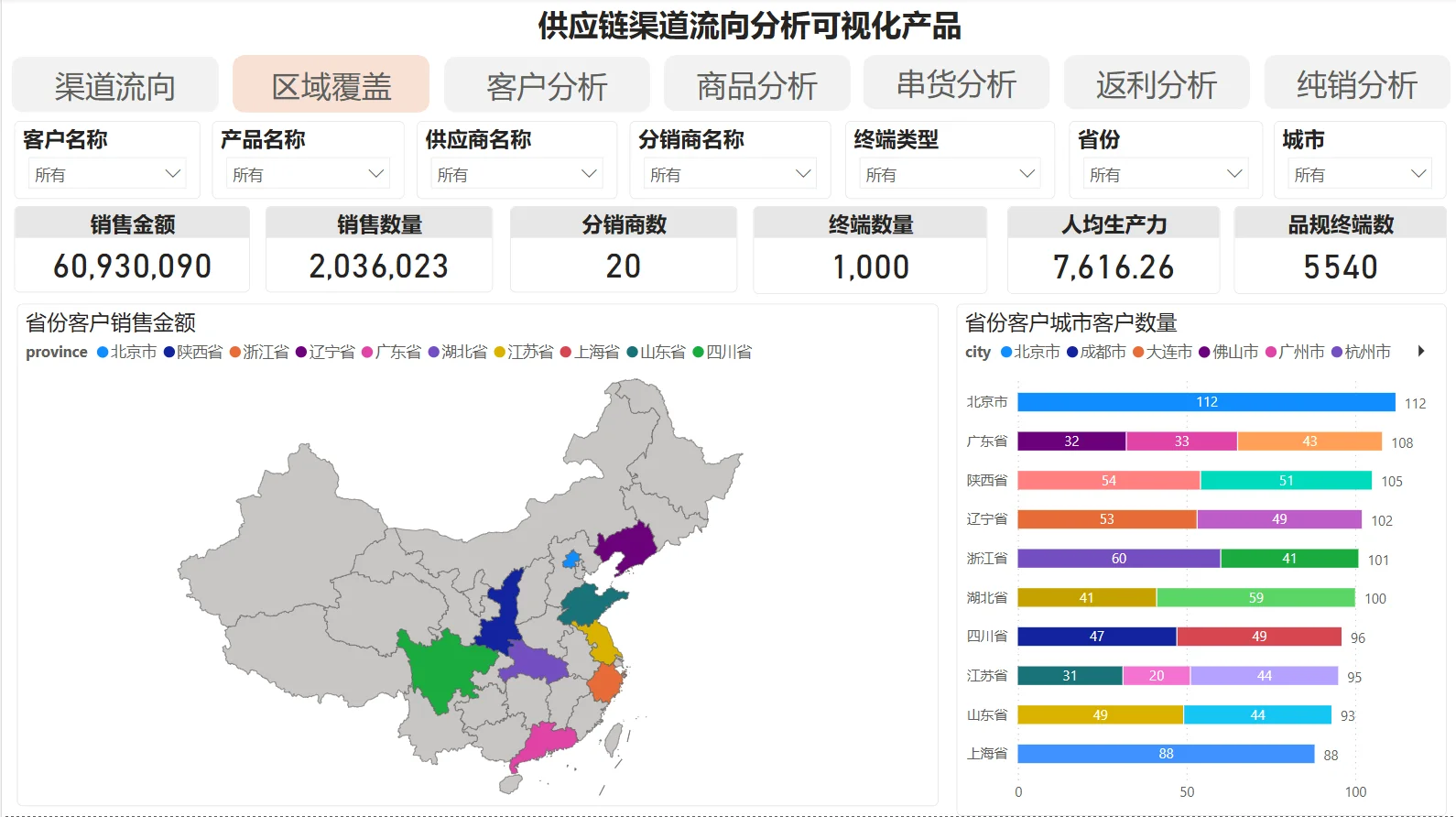Viewport: 1456px width, 817px height.
Task: Click the 品规终端数 value 5540
Action: click(x=1341, y=267)
